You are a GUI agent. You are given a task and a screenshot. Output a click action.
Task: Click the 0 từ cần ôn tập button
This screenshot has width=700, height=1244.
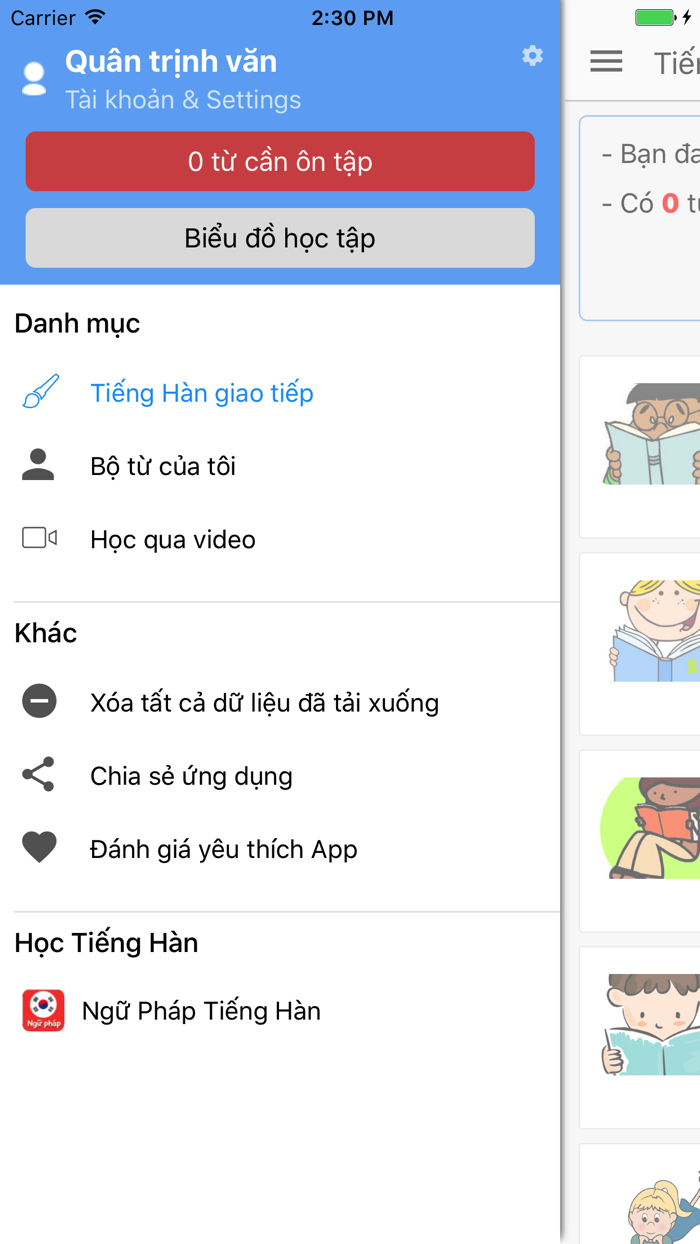(280, 161)
